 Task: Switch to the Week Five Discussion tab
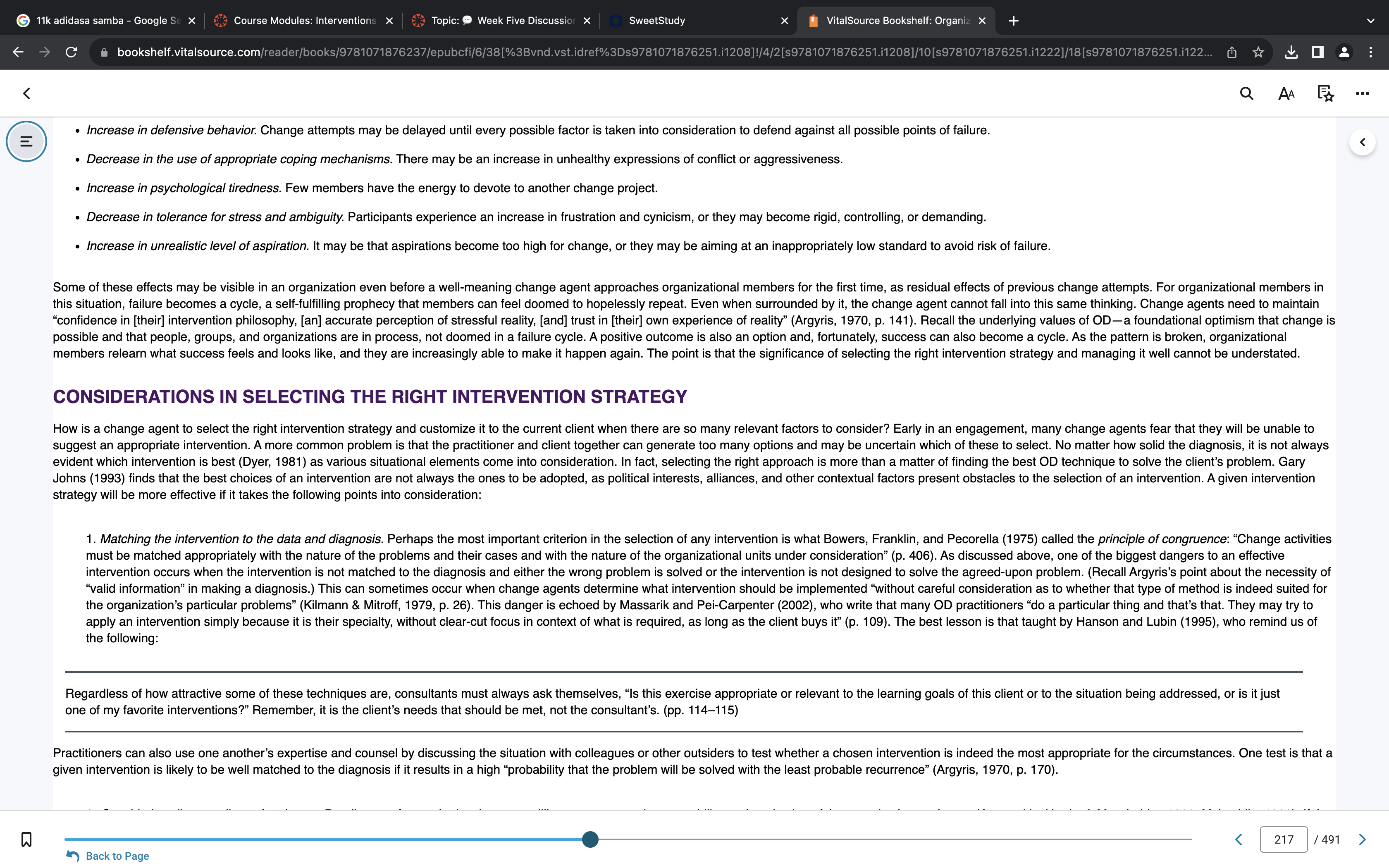tap(501, 21)
